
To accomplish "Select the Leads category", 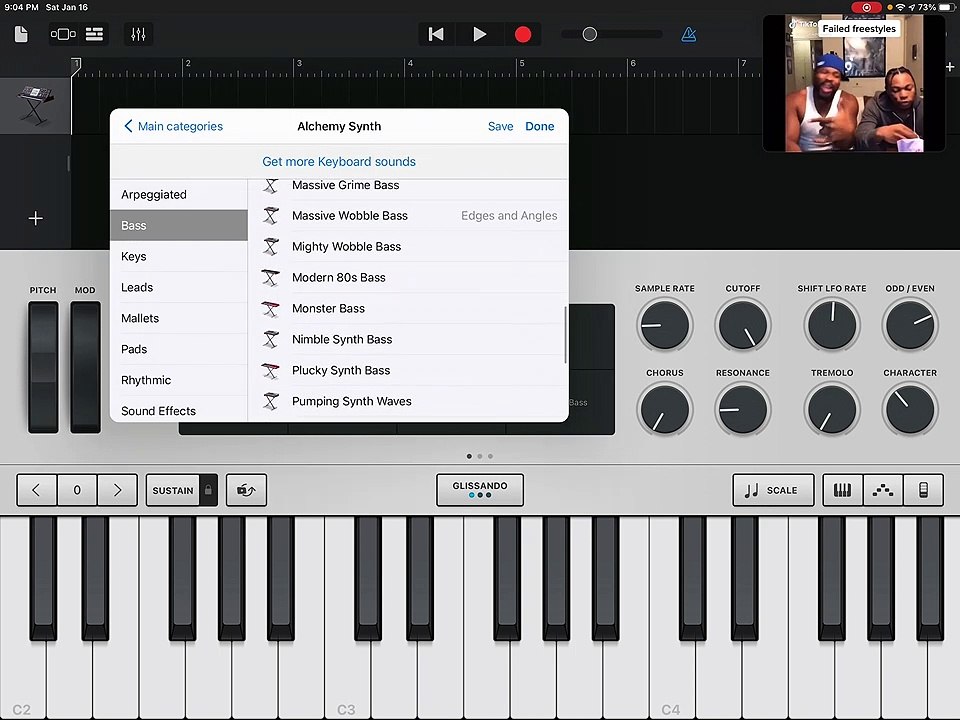I will pyautogui.click(x=179, y=287).
